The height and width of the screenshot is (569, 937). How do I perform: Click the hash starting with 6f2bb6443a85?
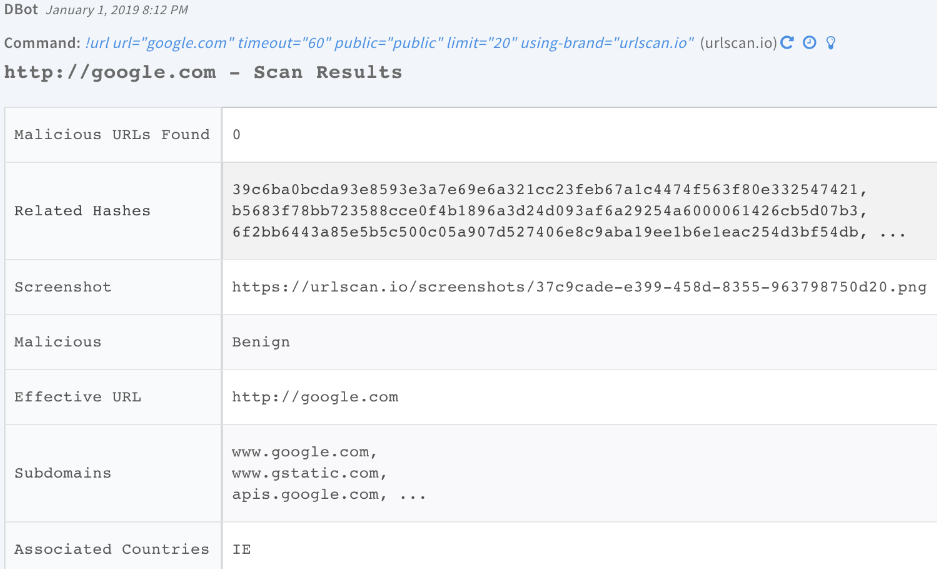point(545,233)
